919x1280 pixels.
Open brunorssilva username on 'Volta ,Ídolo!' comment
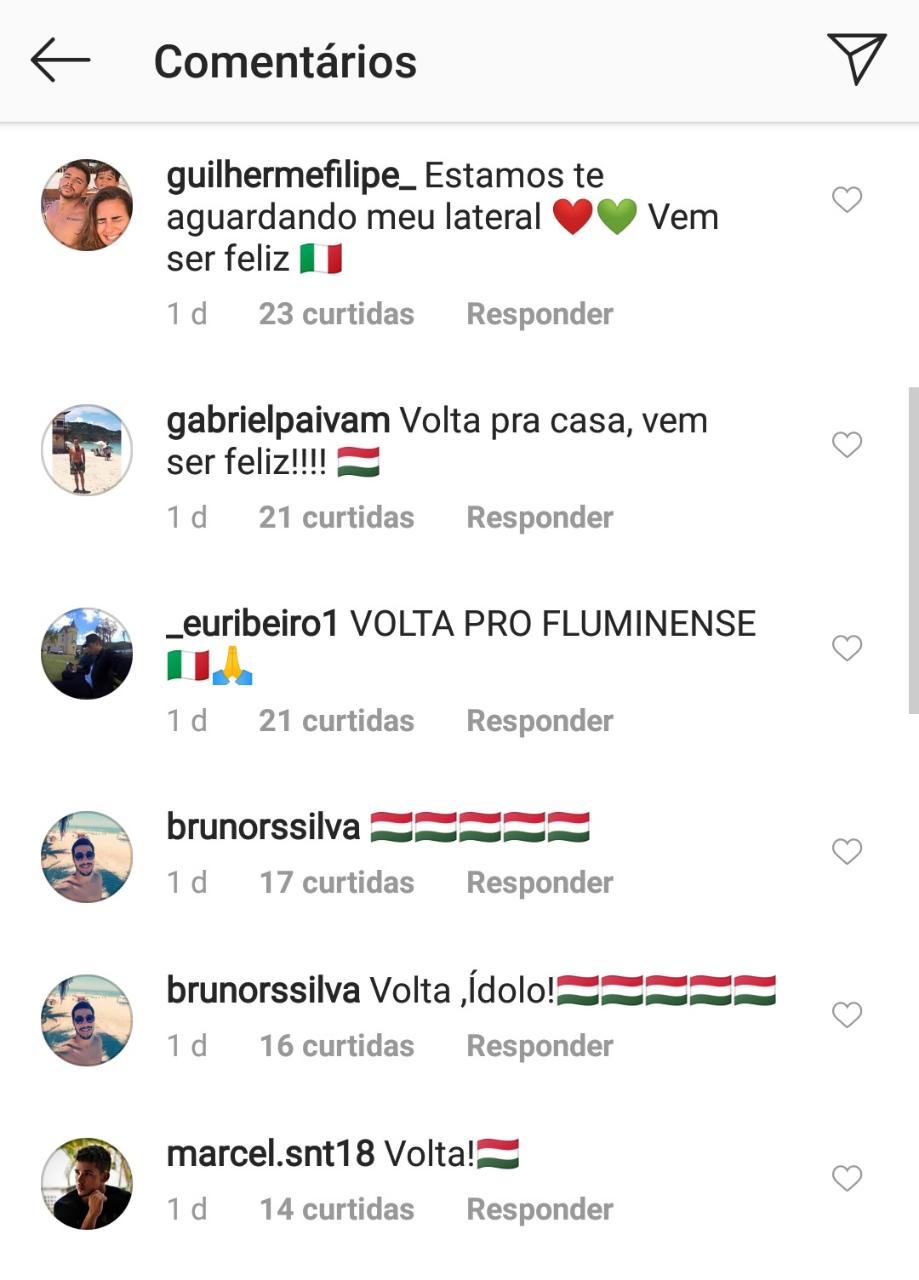[263, 991]
